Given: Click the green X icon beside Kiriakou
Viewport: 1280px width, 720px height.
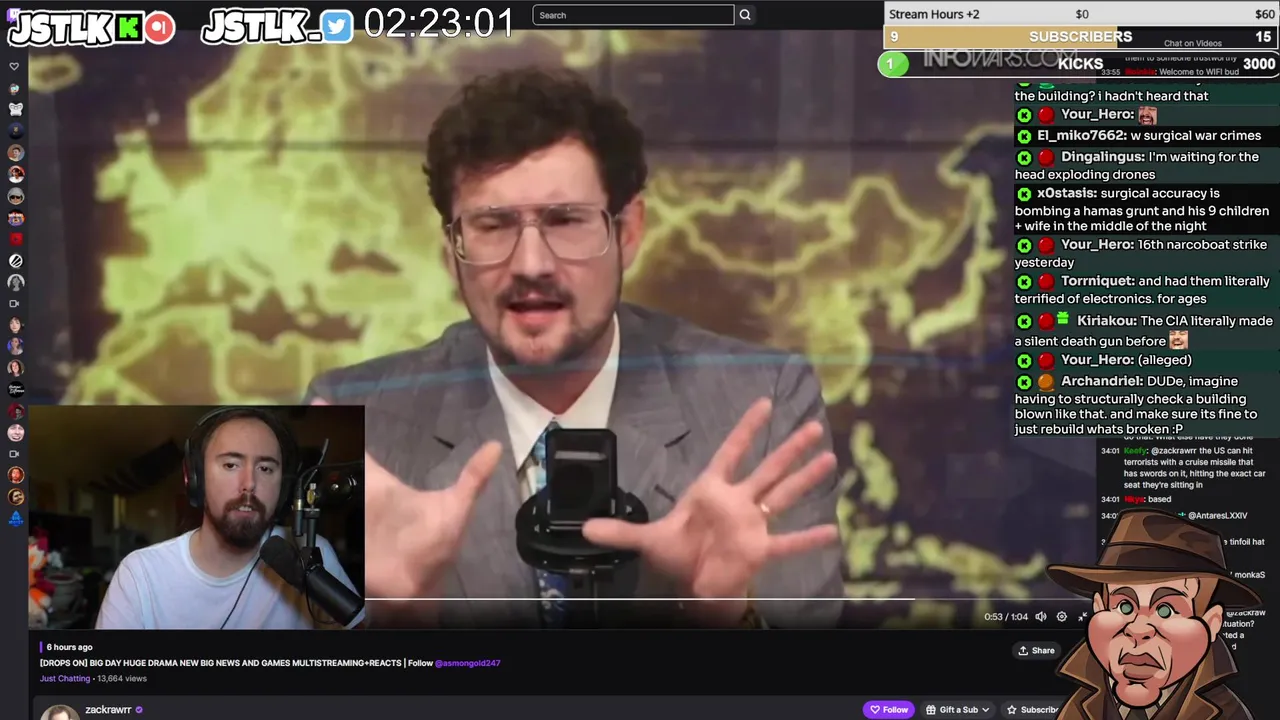Looking at the screenshot, I should [x=1024, y=322].
